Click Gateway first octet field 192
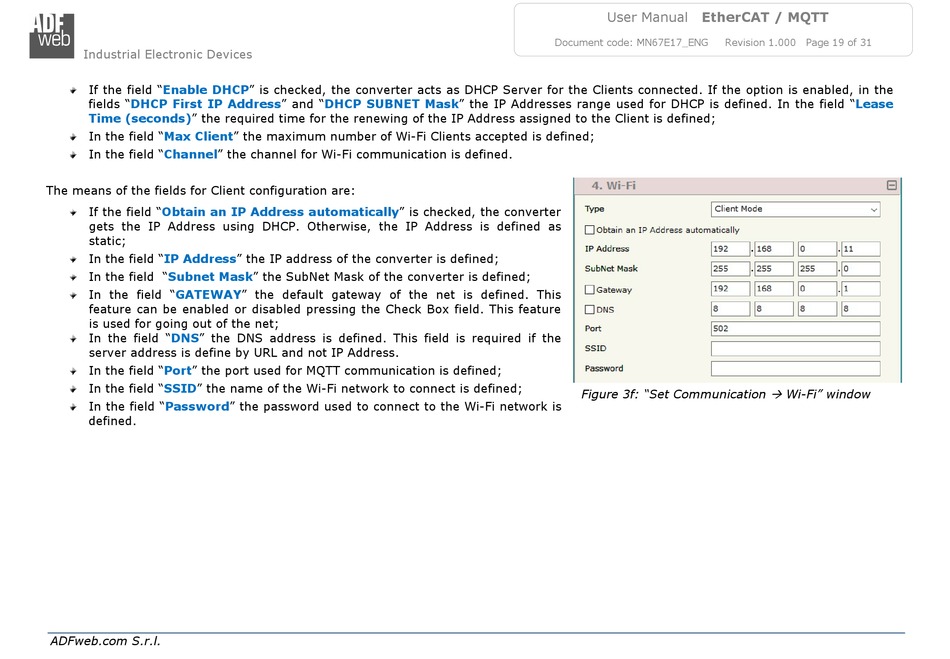 [x=730, y=289]
